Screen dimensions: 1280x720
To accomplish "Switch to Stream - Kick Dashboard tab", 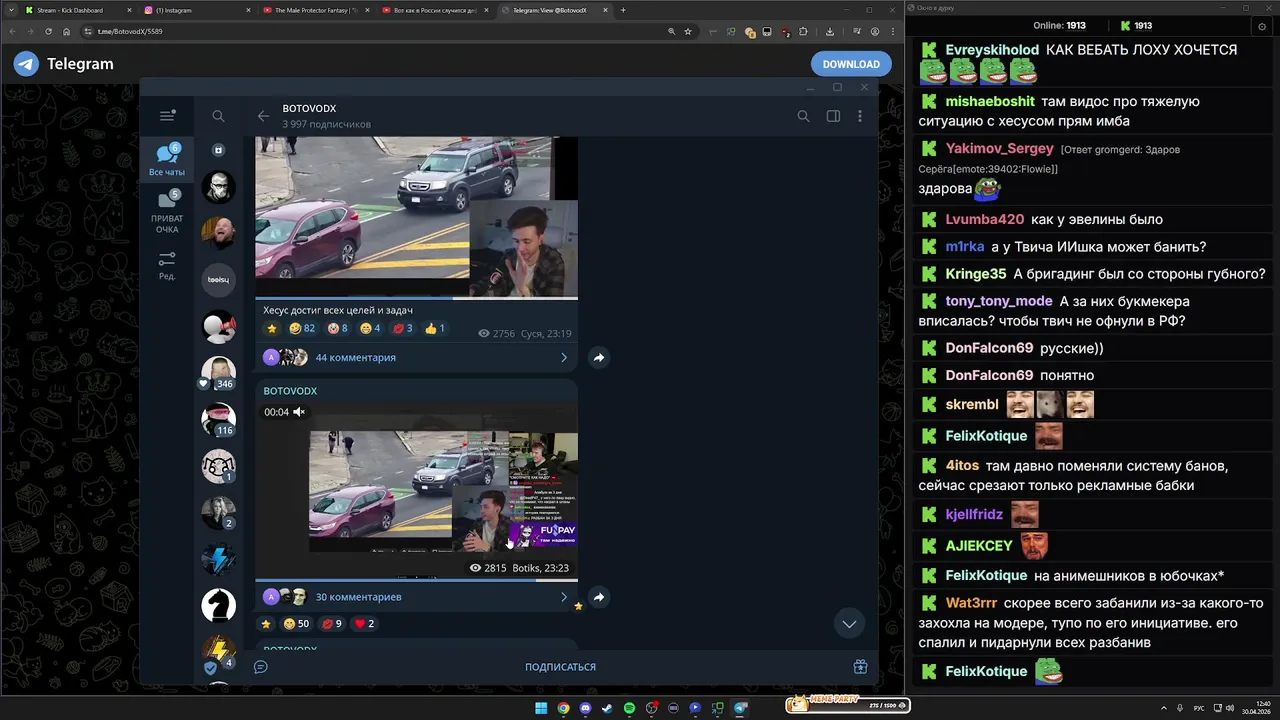I will [x=78, y=10].
